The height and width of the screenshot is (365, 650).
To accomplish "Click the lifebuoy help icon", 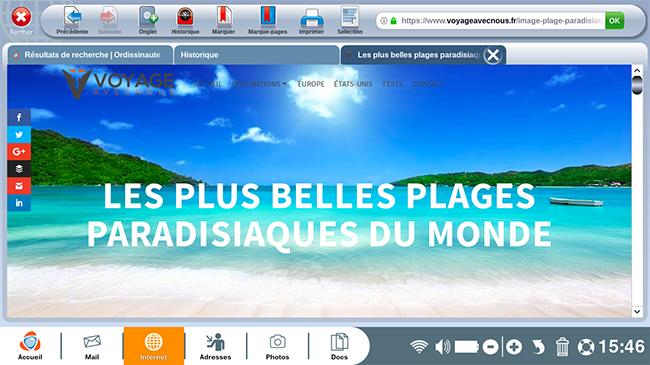I will (586, 347).
